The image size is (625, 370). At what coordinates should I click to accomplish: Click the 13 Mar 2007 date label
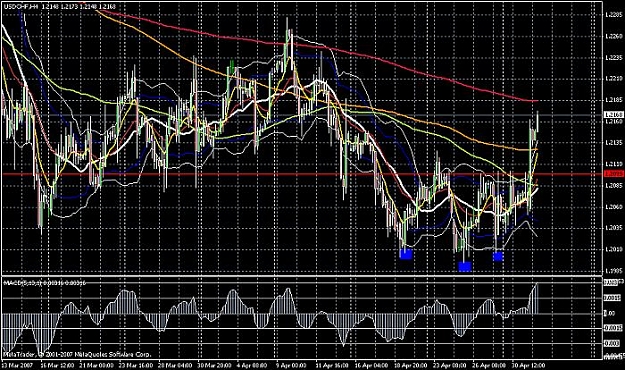click(x=17, y=365)
